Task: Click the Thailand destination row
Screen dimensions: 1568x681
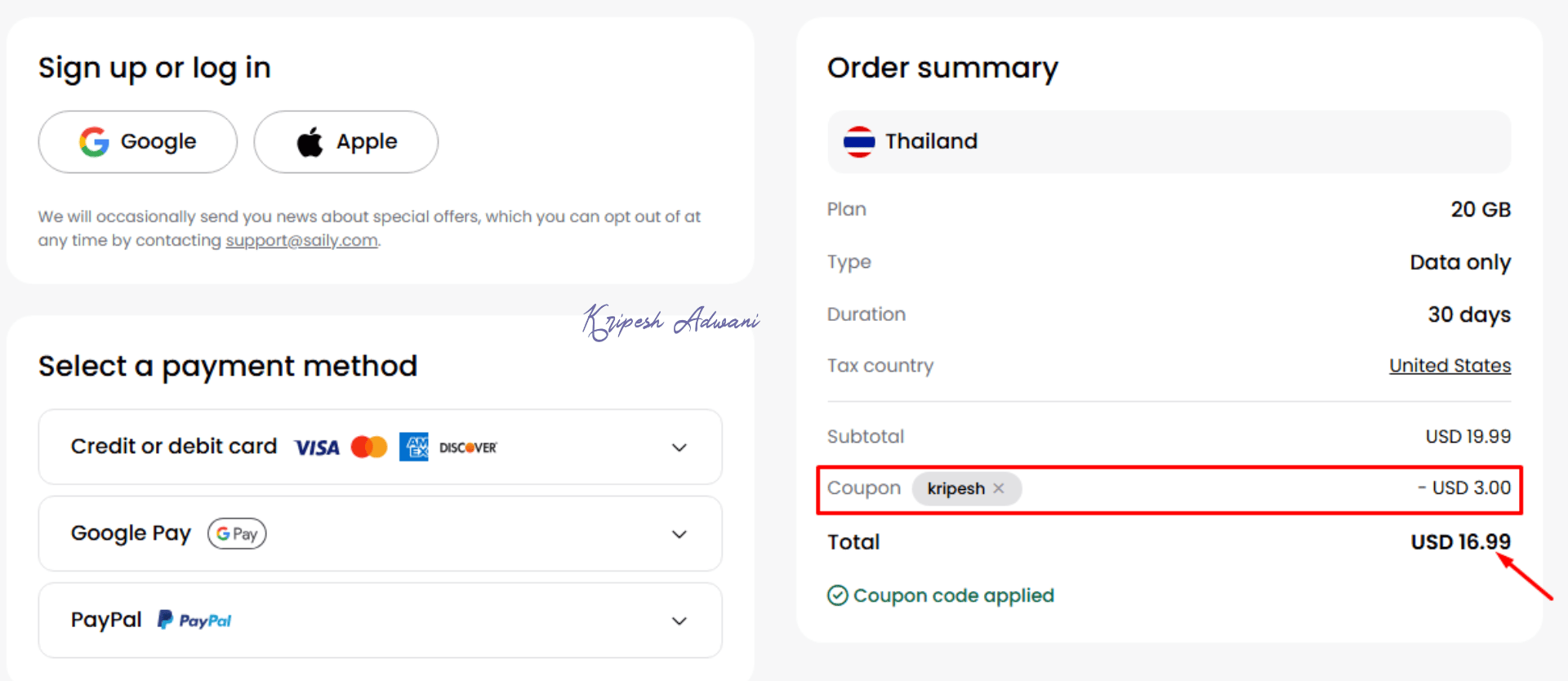Action: [1169, 142]
